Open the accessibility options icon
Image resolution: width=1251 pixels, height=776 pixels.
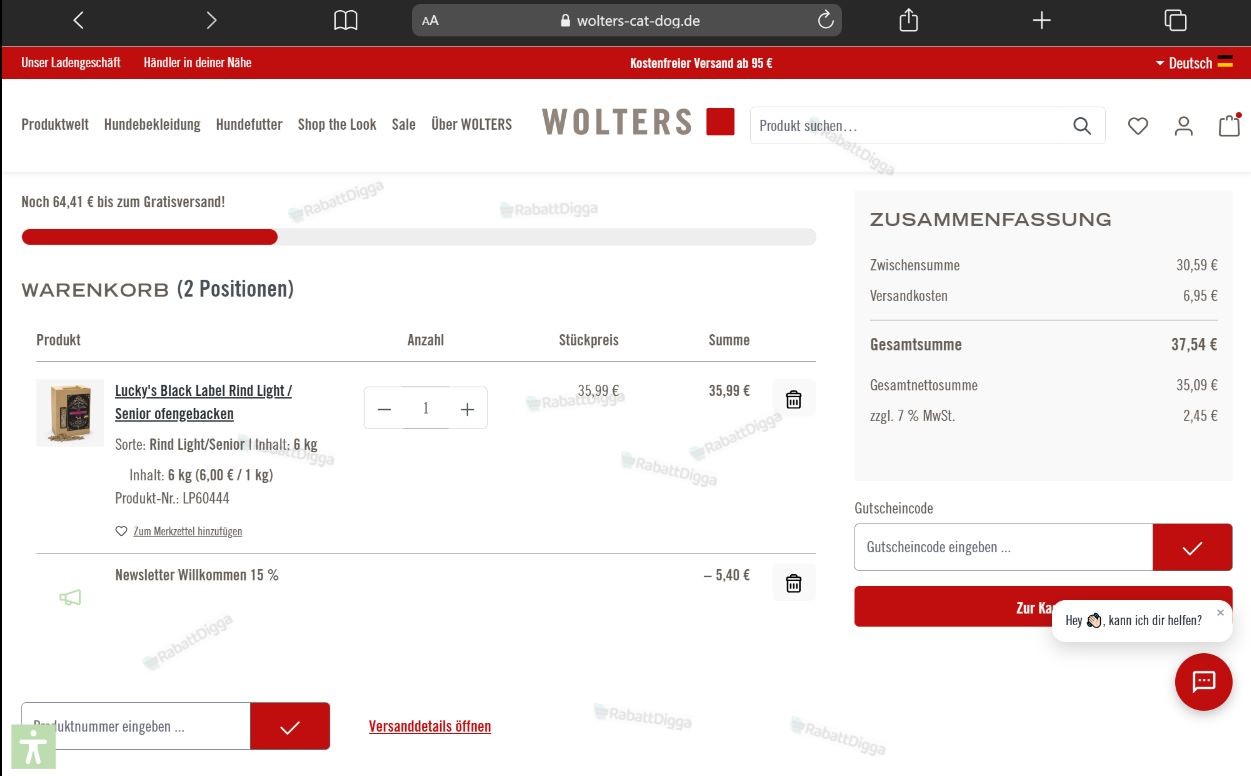33,746
